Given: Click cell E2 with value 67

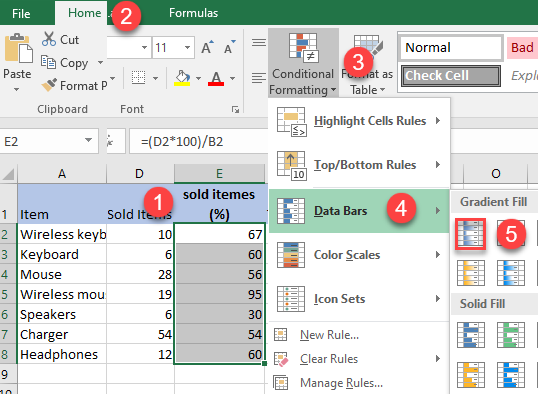Looking at the screenshot, I should 219,234.
